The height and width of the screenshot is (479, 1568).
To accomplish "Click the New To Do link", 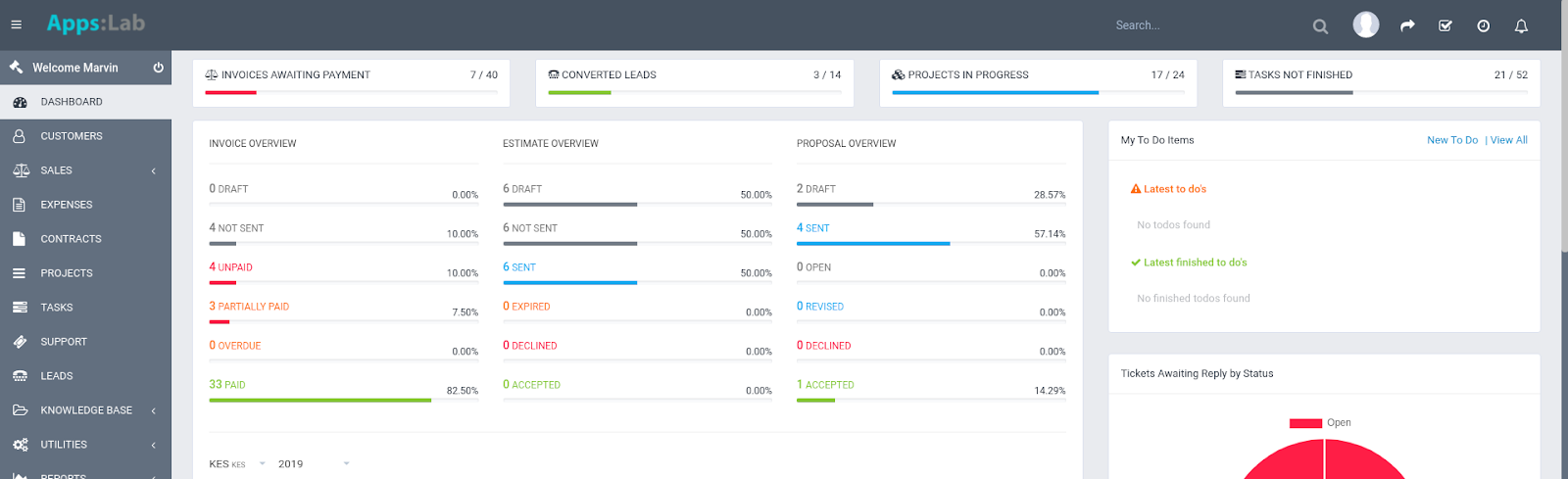I will click(x=1452, y=140).
